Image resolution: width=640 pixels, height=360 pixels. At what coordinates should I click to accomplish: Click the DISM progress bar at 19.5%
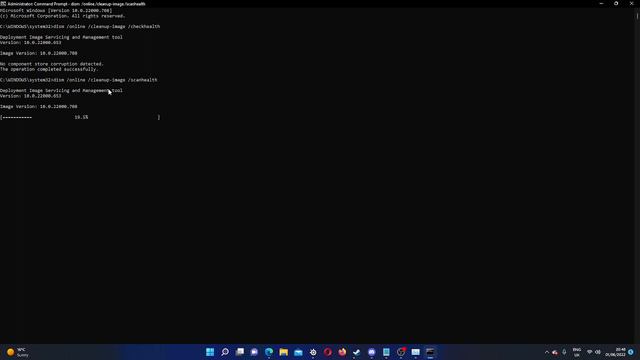(x=80, y=117)
